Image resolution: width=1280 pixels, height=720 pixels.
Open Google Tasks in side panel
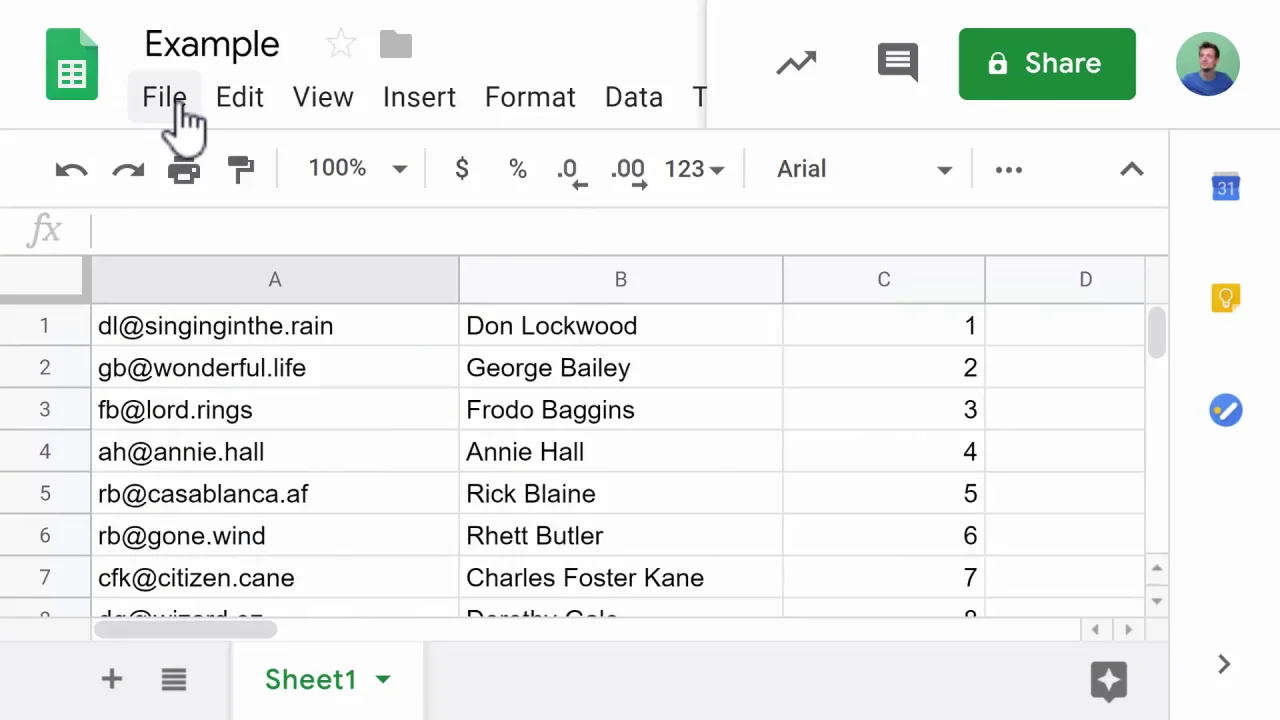pos(1225,410)
